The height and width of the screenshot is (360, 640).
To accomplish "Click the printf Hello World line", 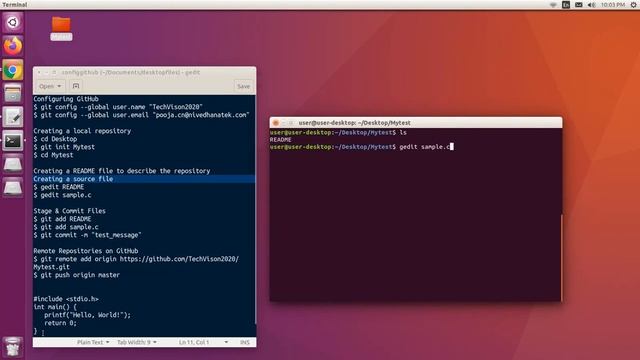I will click(x=87, y=315).
